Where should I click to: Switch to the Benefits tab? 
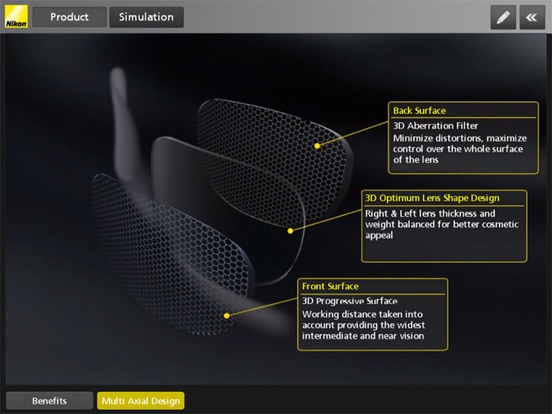coord(50,401)
